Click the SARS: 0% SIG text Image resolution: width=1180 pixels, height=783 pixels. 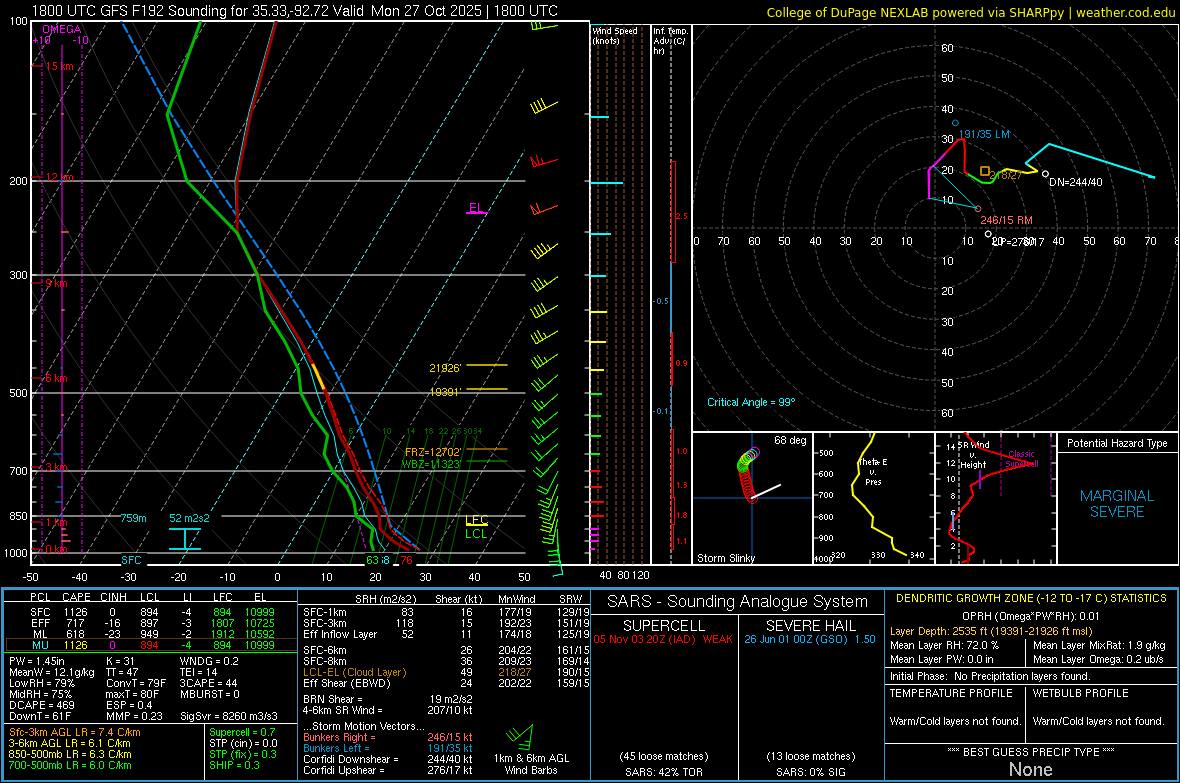(810, 772)
